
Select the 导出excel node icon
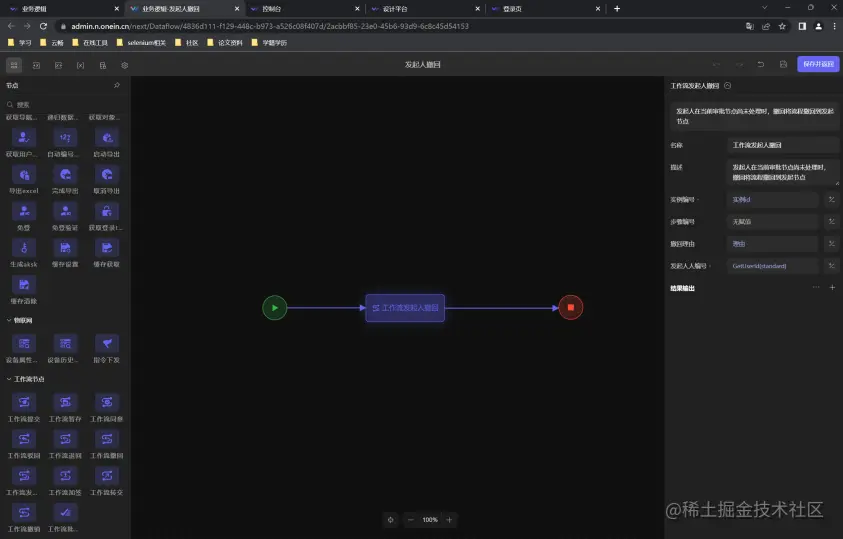24,175
